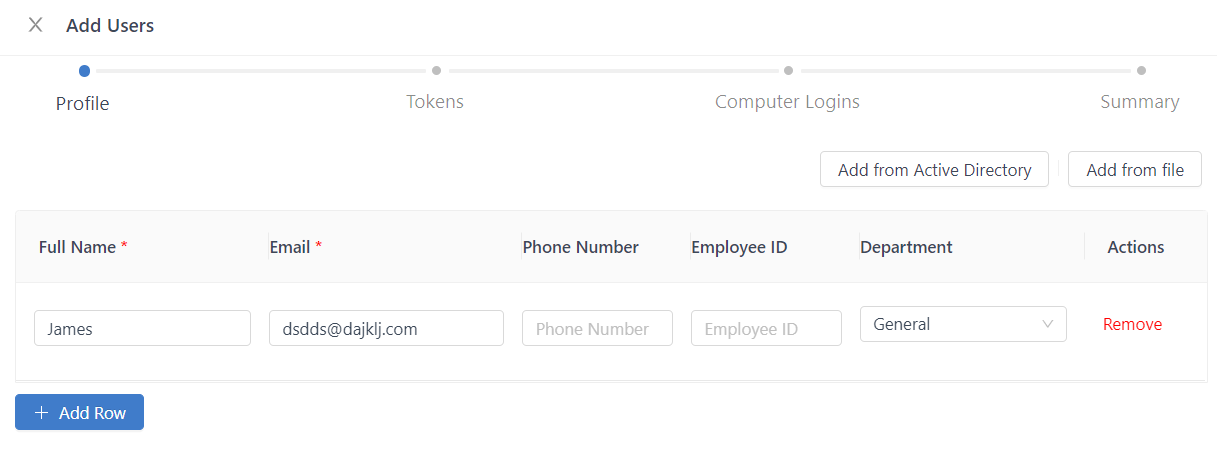This screenshot has height=453, width=1217.
Task: Remove the James user row
Action: point(1132,324)
